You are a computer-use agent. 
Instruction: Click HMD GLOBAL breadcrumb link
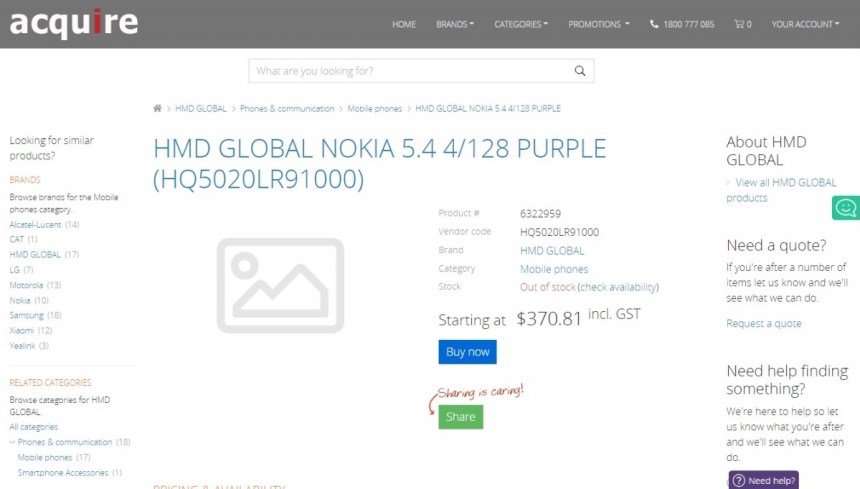[201, 109]
